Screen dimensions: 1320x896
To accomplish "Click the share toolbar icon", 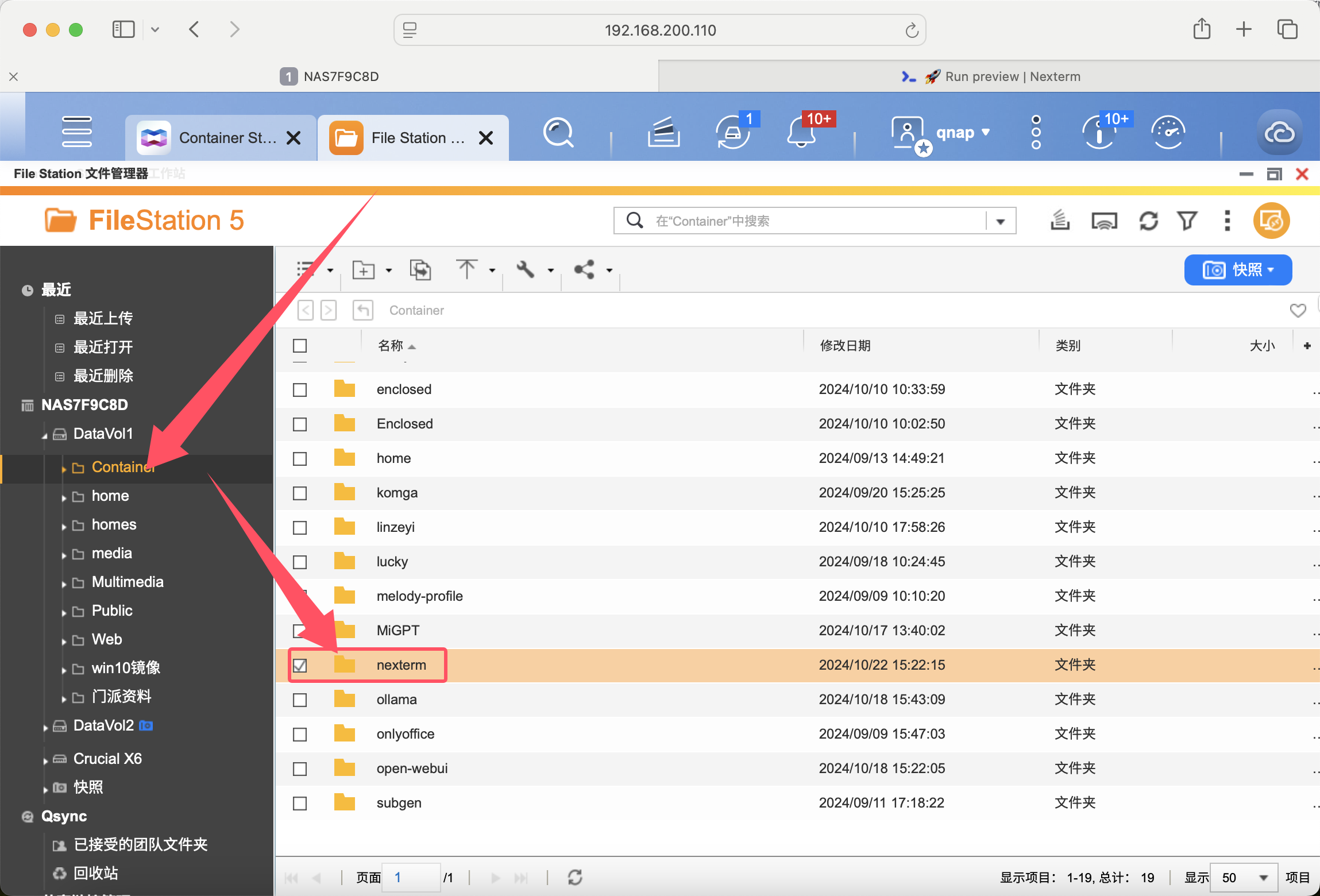I will 585,269.
